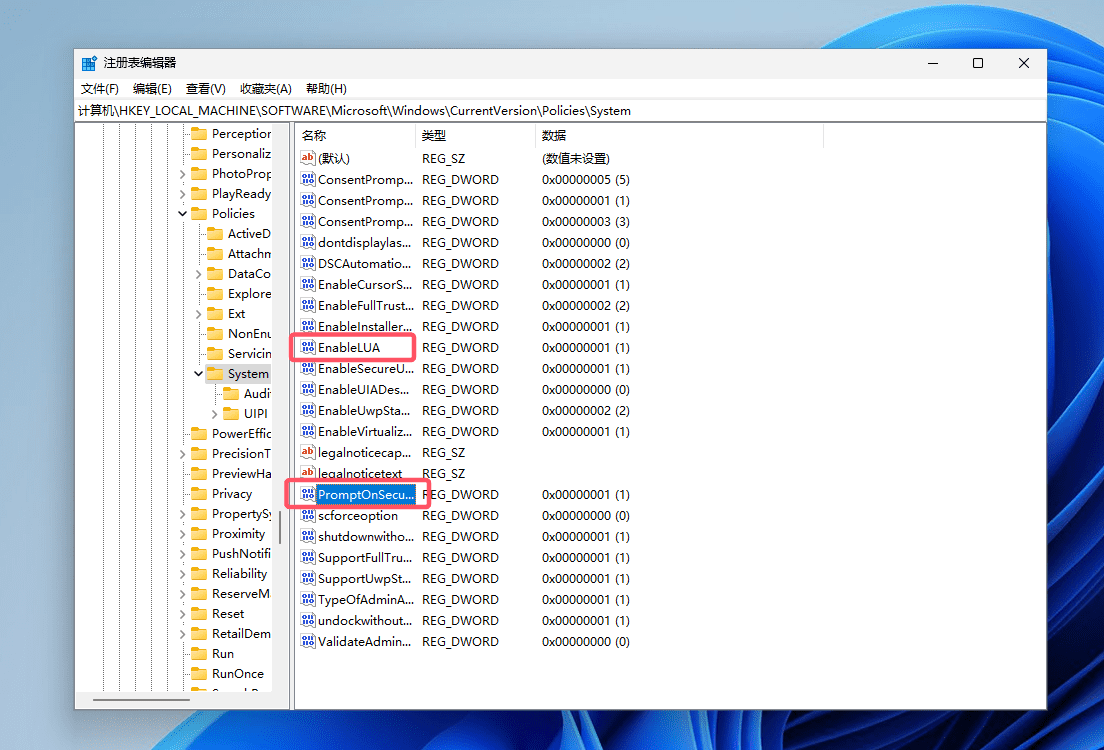The height and width of the screenshot is (750, 1104).
Task: Click the tree pane vertical scrollbar thumb
Action: tap(280, 527)
